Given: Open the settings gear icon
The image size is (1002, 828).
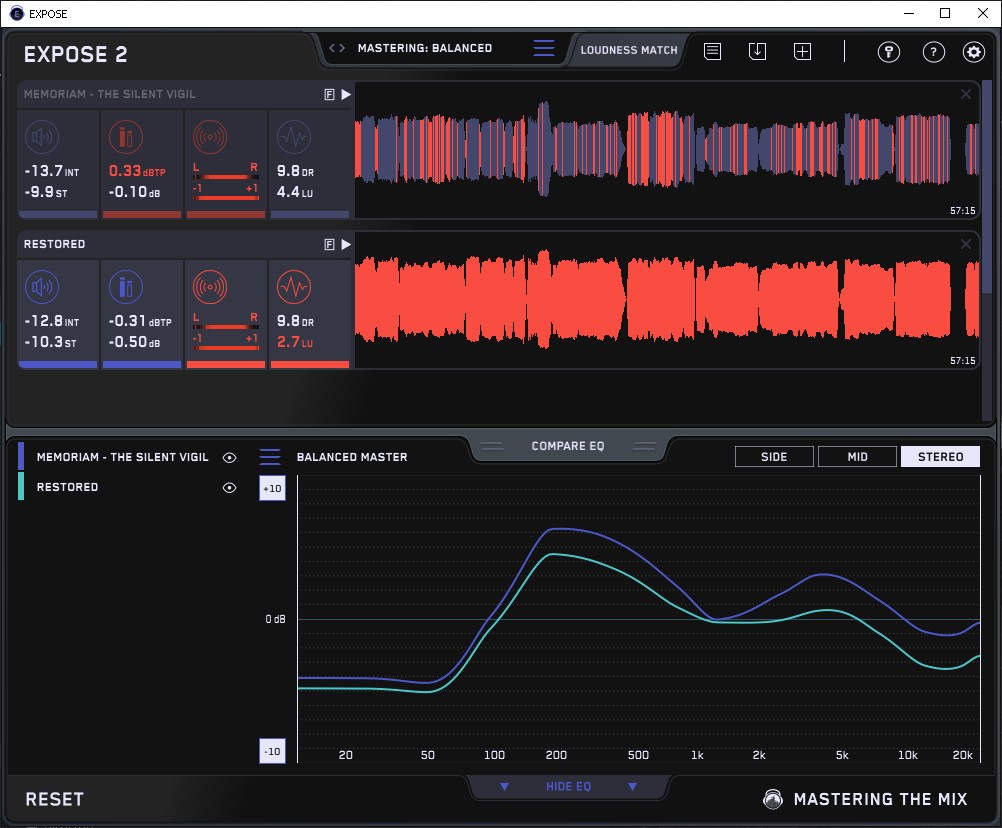Looking at the screenshot, I should [973, 52].
